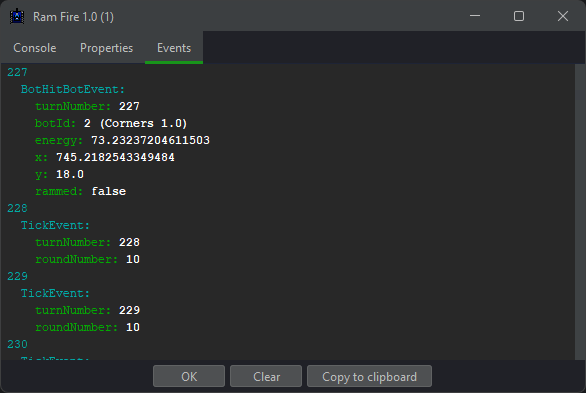Open the Properties tab
The image size is (586, 393).
point(107,48)
